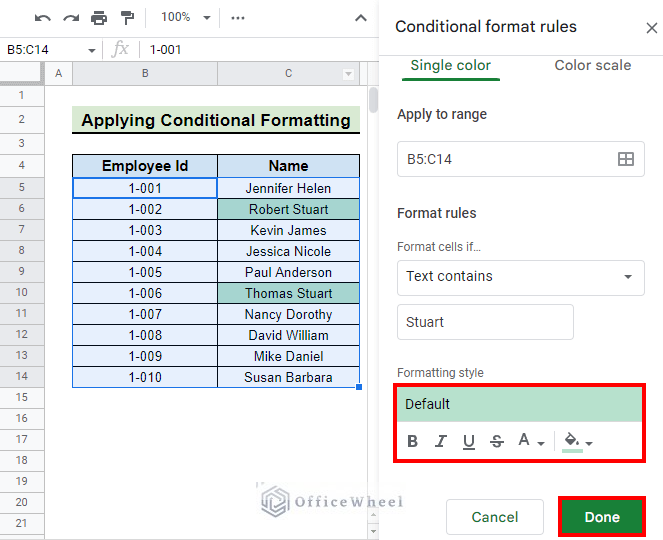Toggle Underline in formatting style

pyautogui.click(x=468, y=441)
